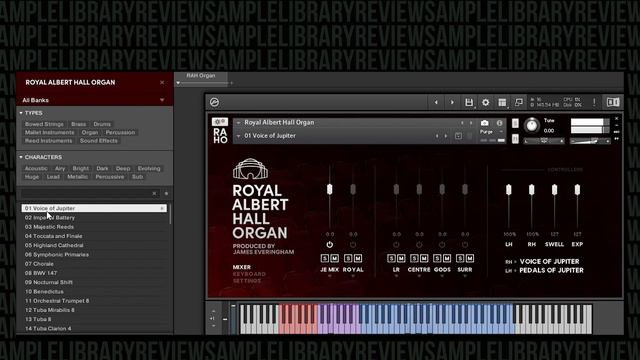The height and width of the screenshot is (360, 640).
Task: Select the RAH Organ tab
Action: pos(201,76)
